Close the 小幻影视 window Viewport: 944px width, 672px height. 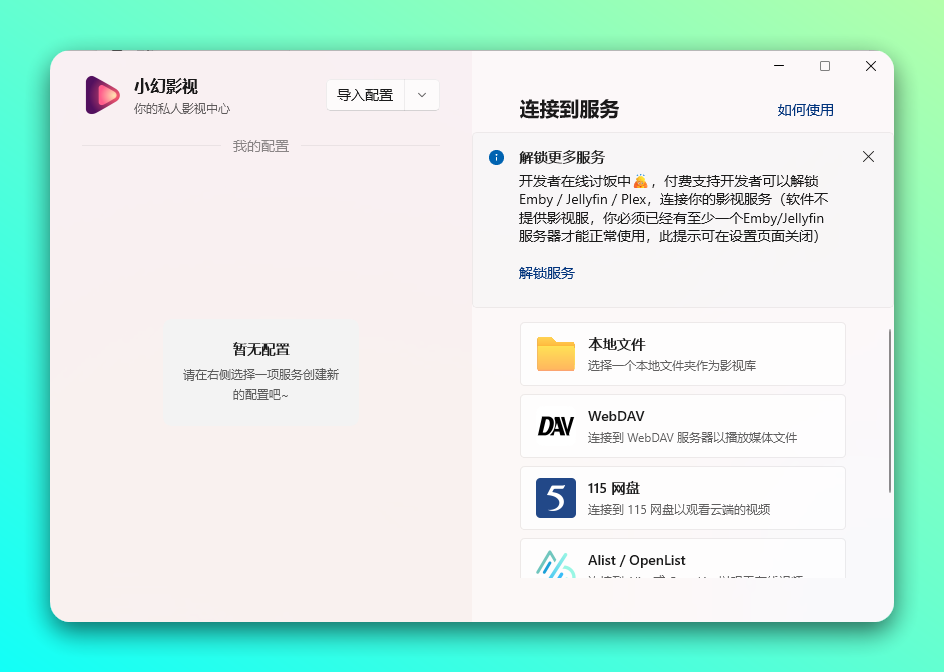pos(871,66)
